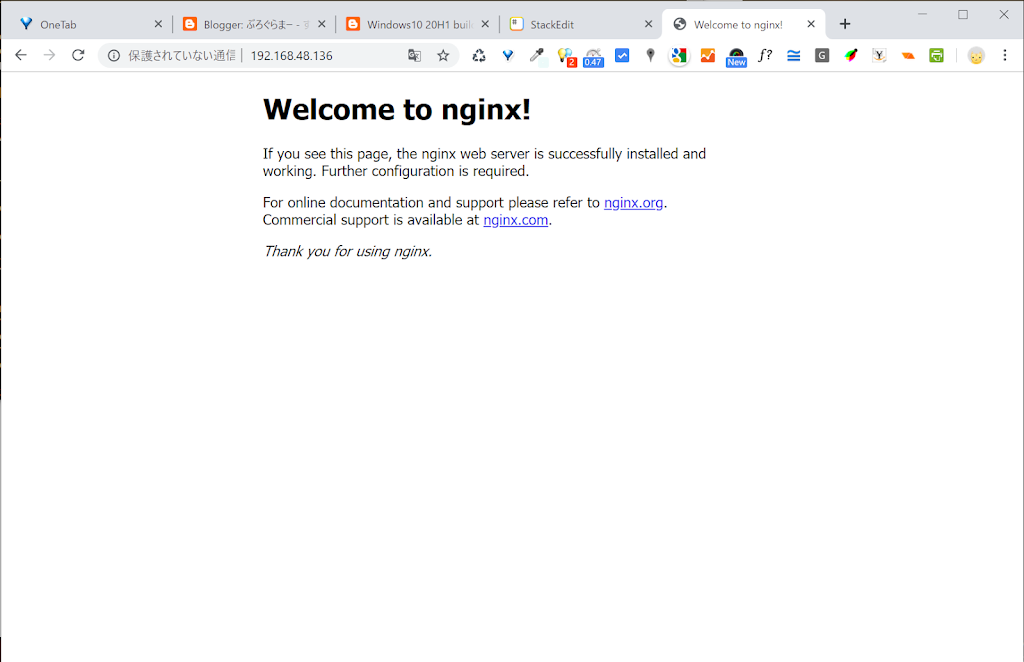Maximize the Chrome window
Viewport: 1024px width, 662px height.
963,14
